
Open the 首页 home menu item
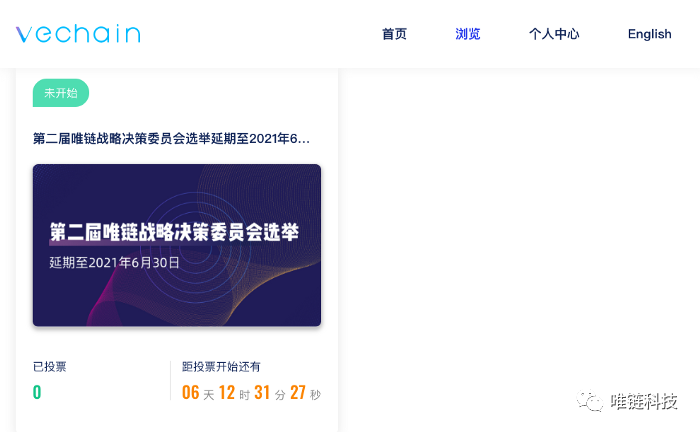coord(394,34)
